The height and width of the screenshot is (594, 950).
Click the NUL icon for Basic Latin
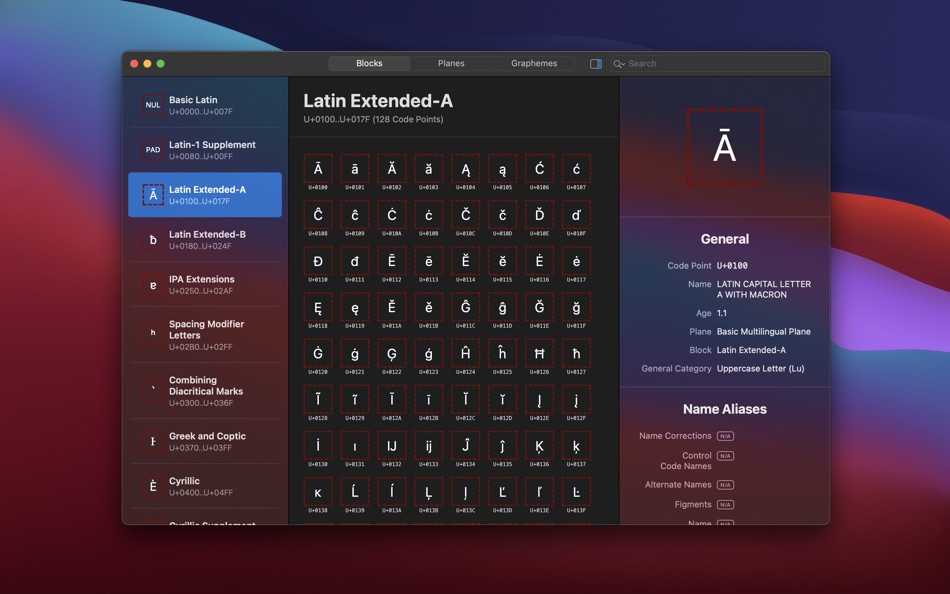[x=153, y=105]
